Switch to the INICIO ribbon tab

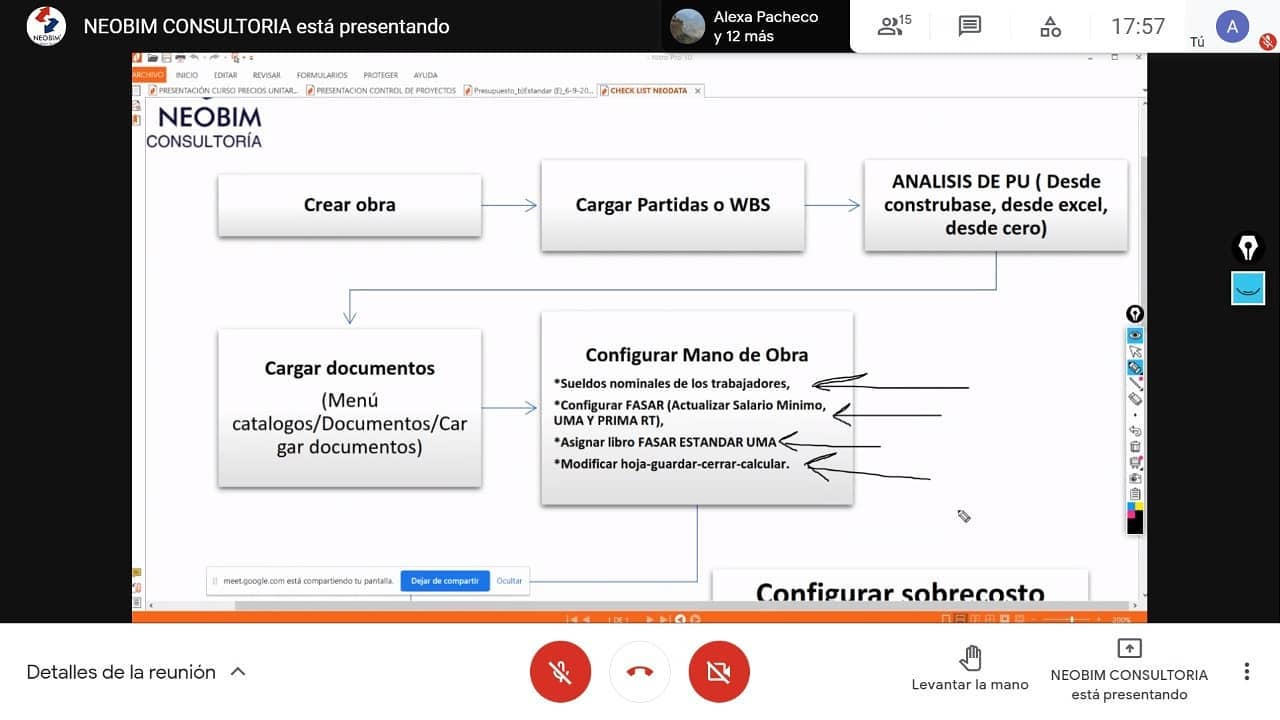click(187, 75)
